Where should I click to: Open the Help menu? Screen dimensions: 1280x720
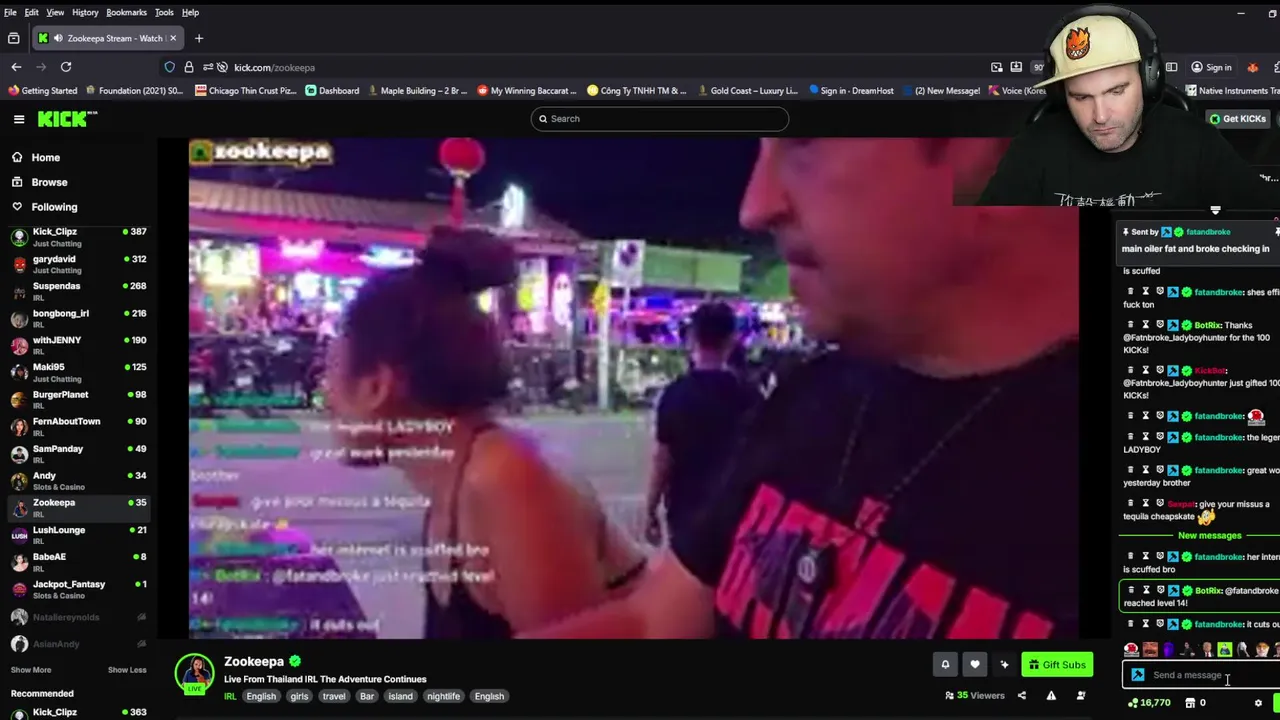tap(190, 12)
